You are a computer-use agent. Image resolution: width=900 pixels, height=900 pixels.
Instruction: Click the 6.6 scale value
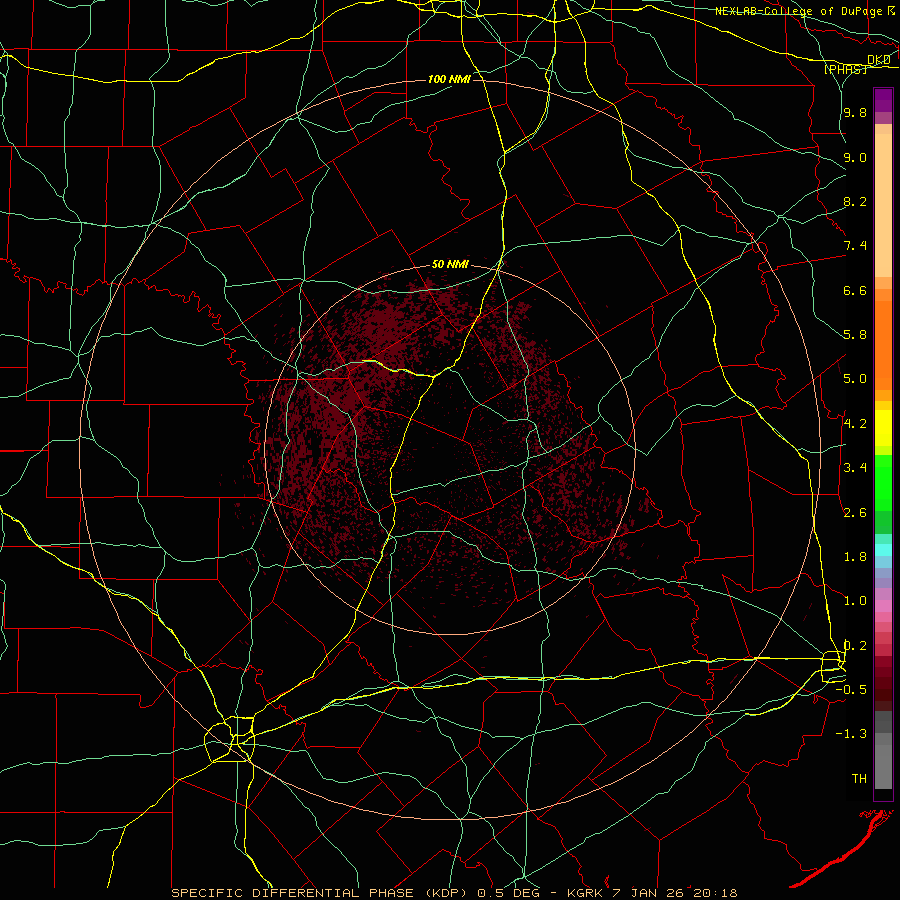tap(855, 290)
